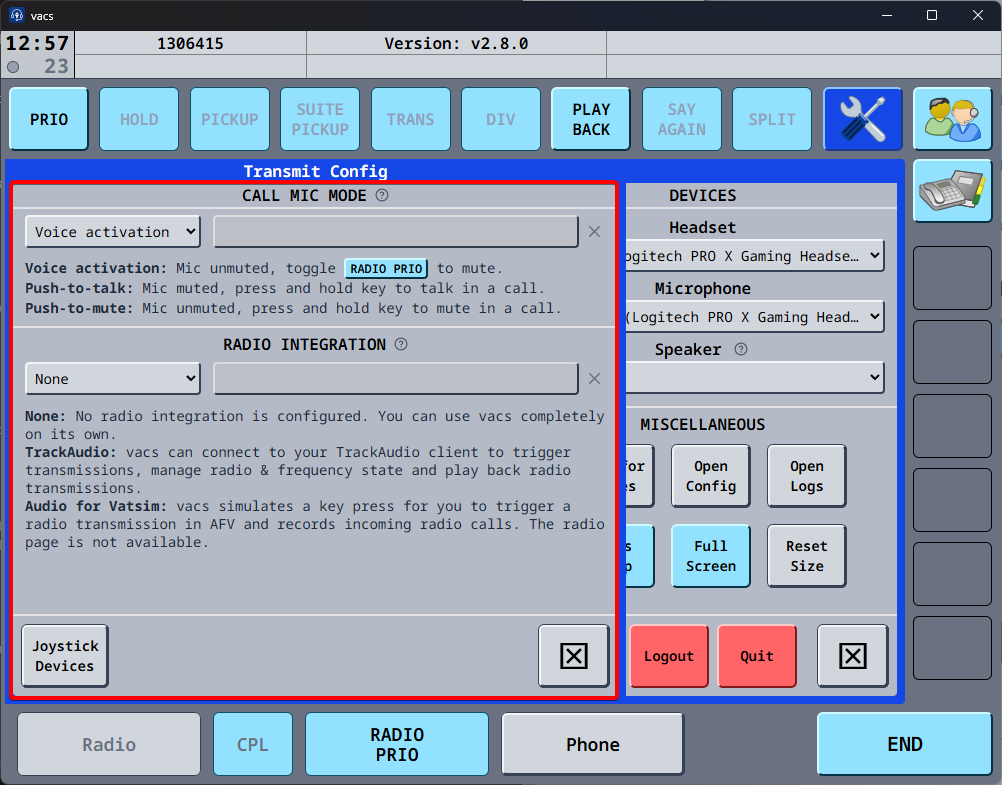The image size is (1002, 785).
Task: Toggle the HOLD function
Action: [x=139, y=119]
